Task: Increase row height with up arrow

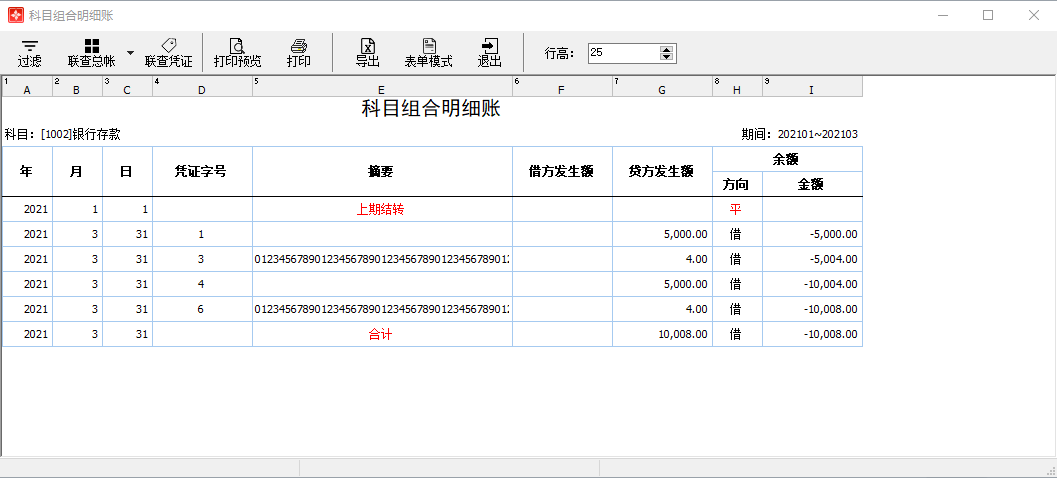Action: pos(667,49)
